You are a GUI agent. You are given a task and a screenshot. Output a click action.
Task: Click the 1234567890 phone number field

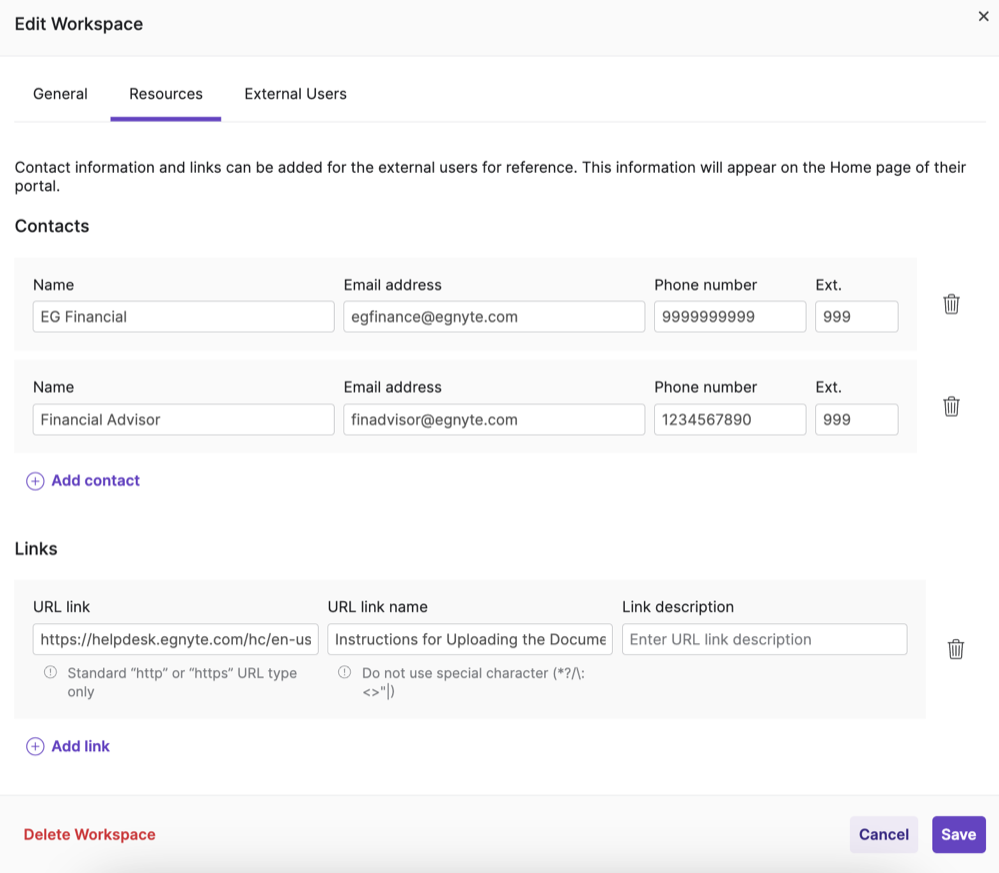[x=730, y=419]
